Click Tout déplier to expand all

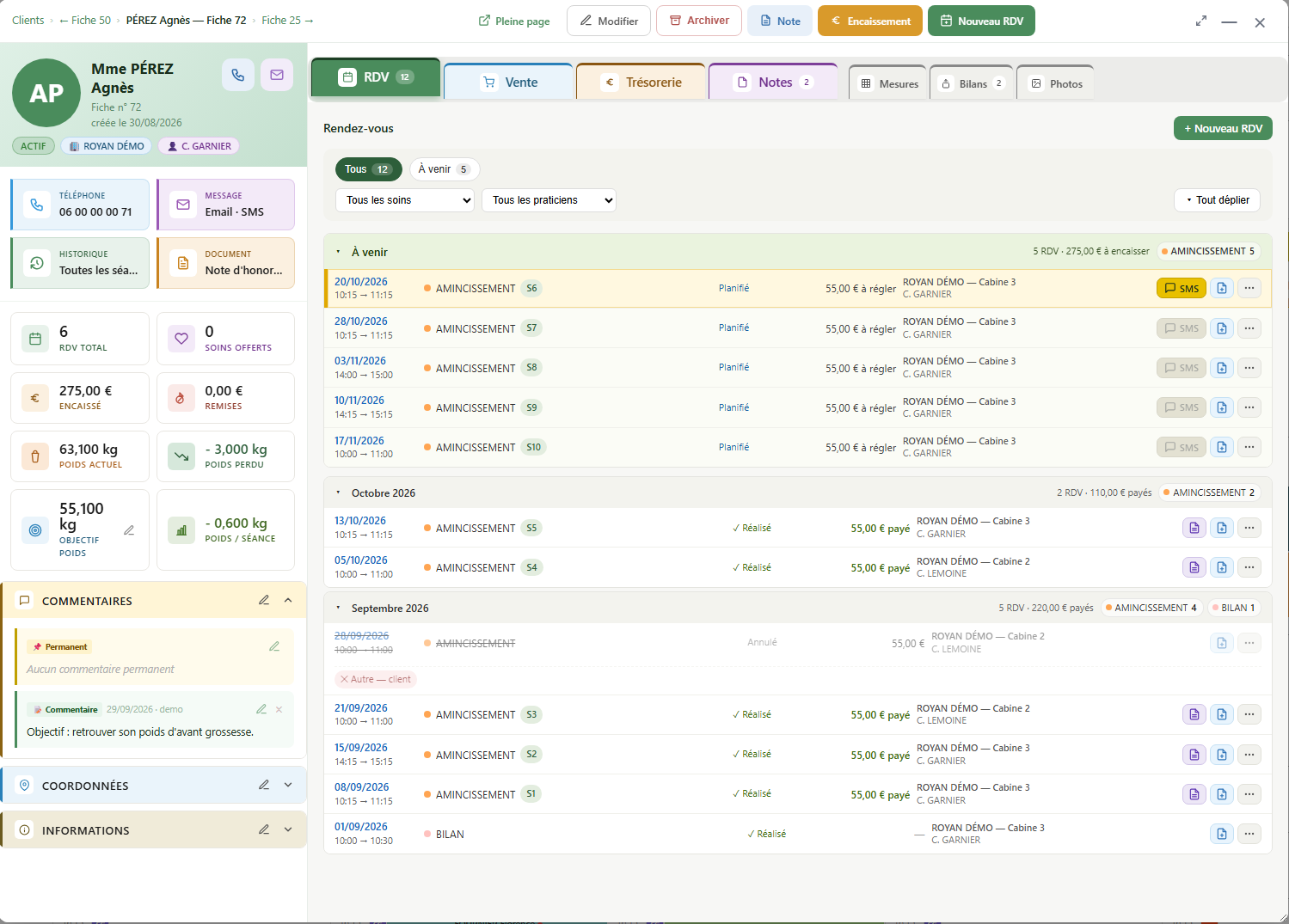click(1218, 200)
